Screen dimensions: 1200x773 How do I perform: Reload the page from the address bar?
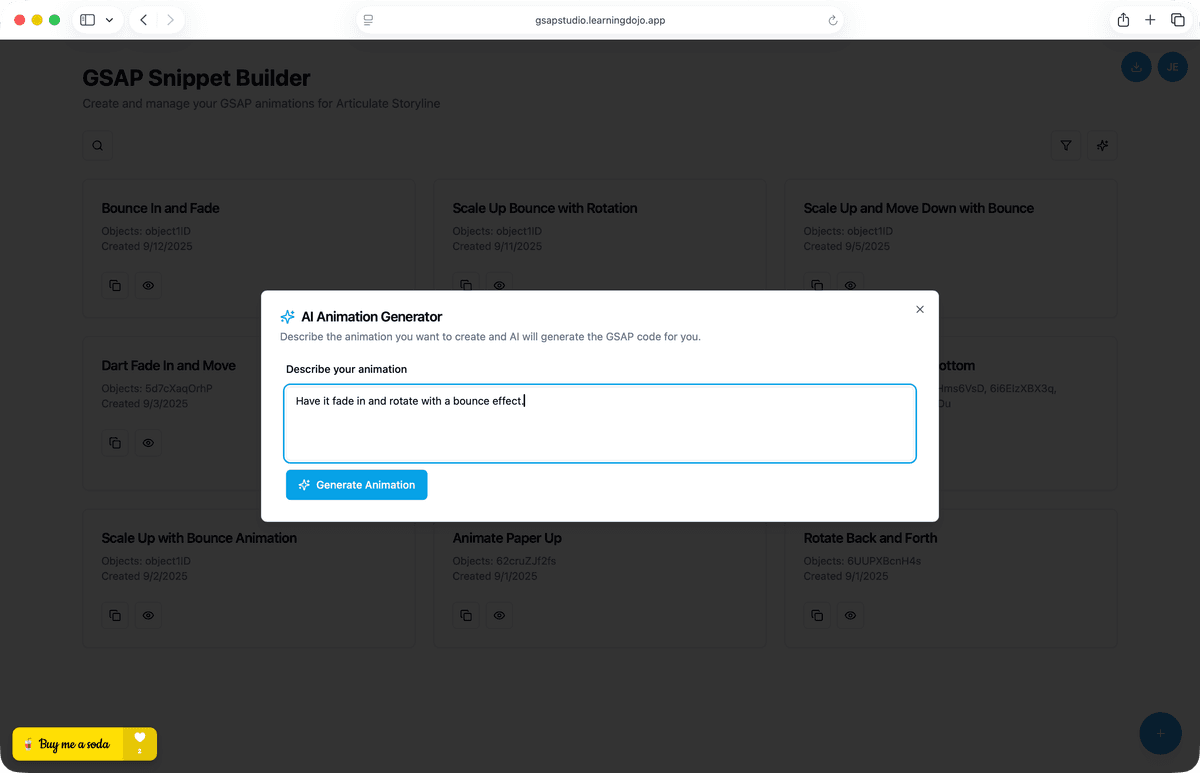832,20
